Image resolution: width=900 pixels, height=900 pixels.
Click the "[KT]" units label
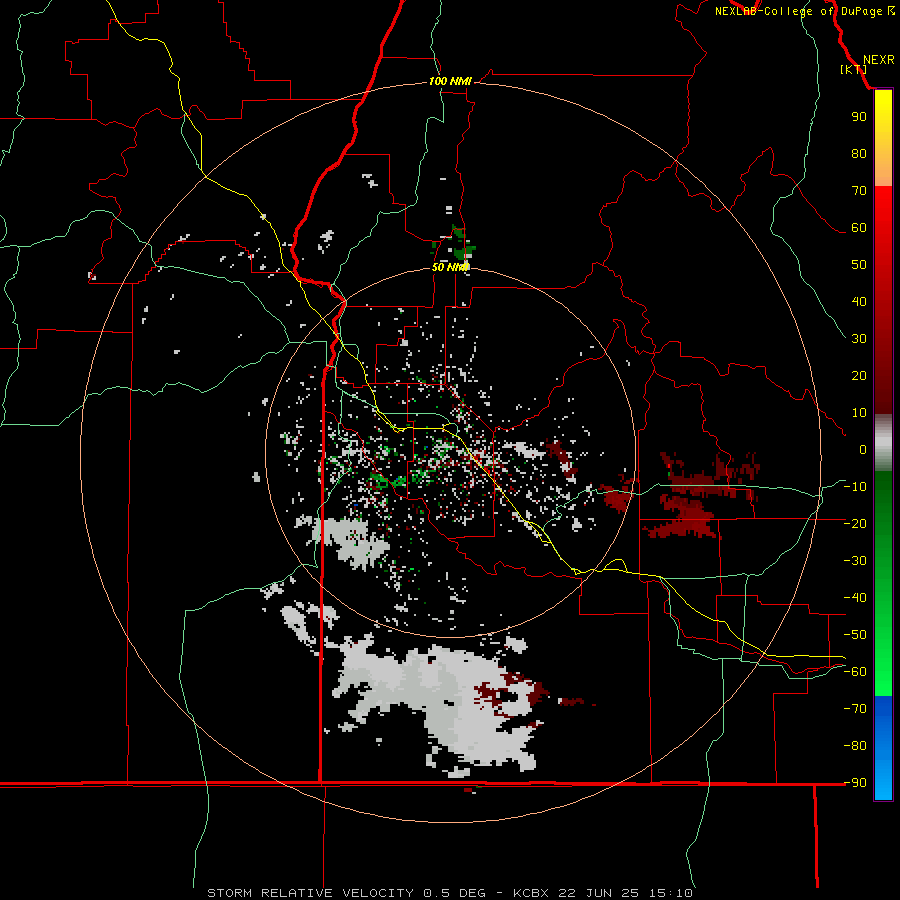(x=854, y=69)
